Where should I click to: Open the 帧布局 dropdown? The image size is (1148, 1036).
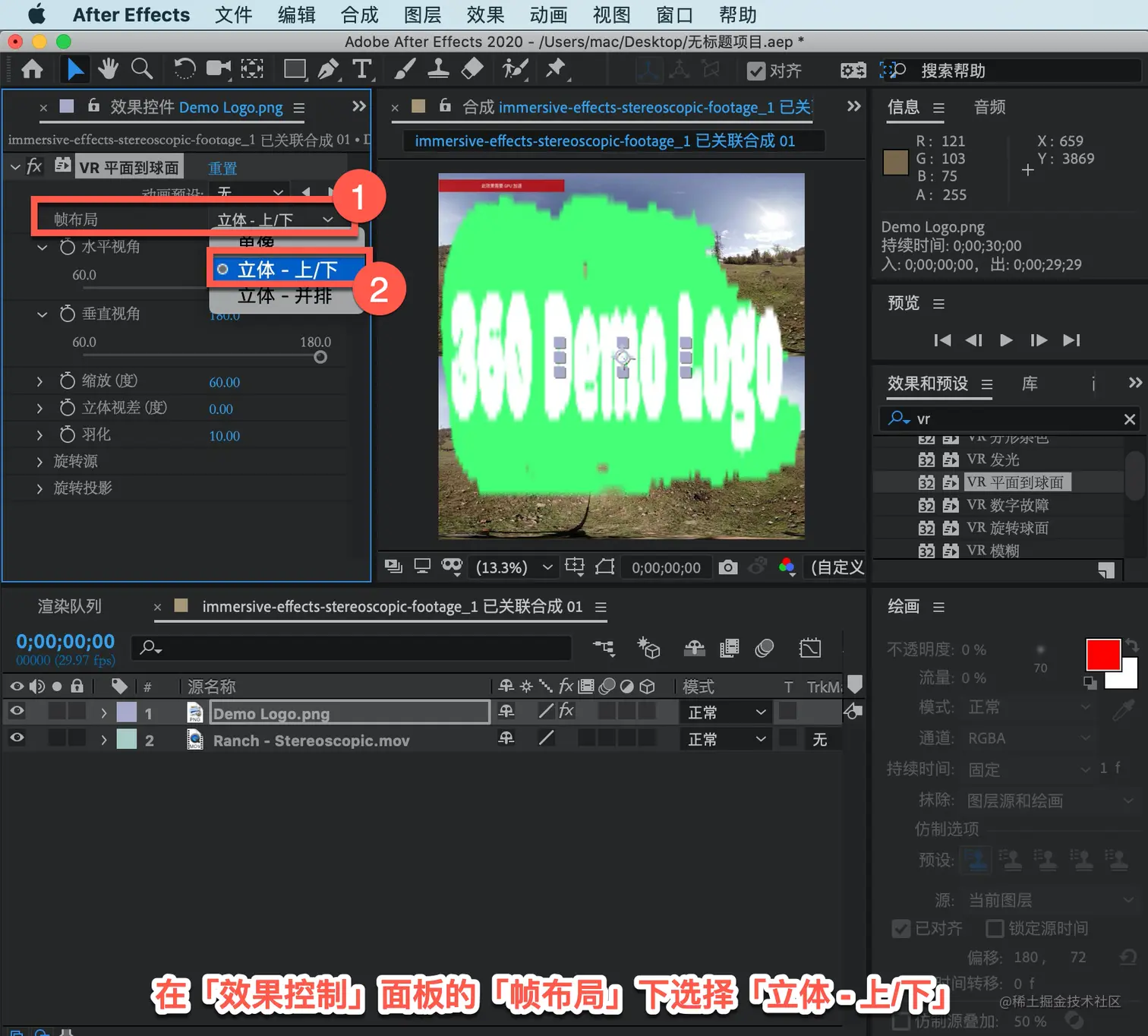pos(275,220)
